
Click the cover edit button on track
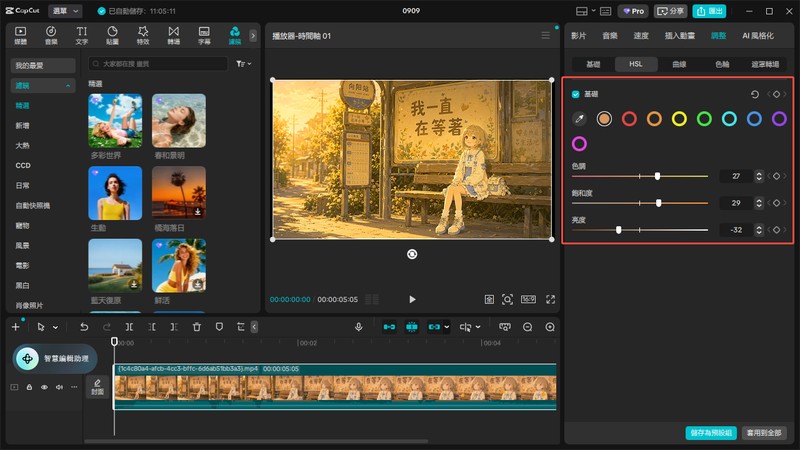(x=97, y=387)
